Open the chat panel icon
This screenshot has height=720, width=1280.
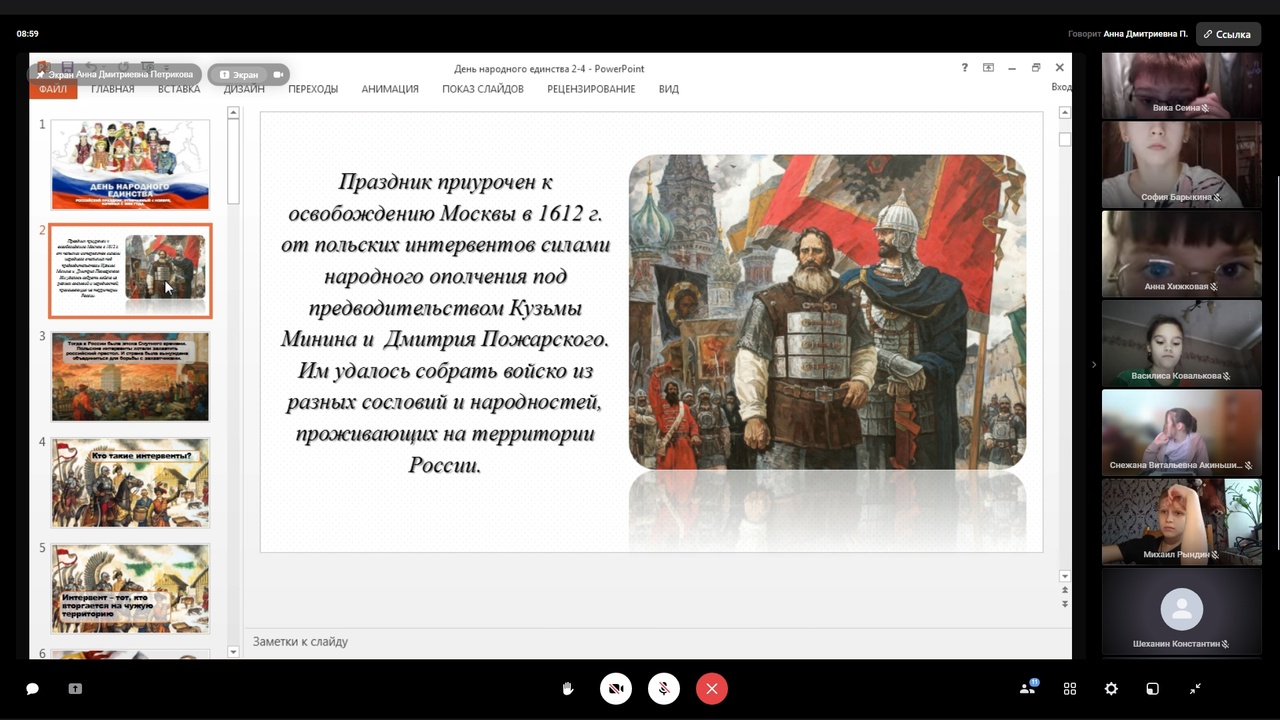[x=32, y=689]
